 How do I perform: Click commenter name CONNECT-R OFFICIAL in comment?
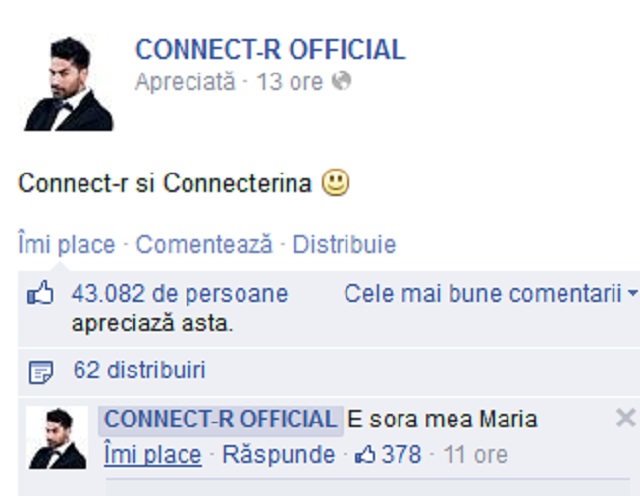point(221,419)
